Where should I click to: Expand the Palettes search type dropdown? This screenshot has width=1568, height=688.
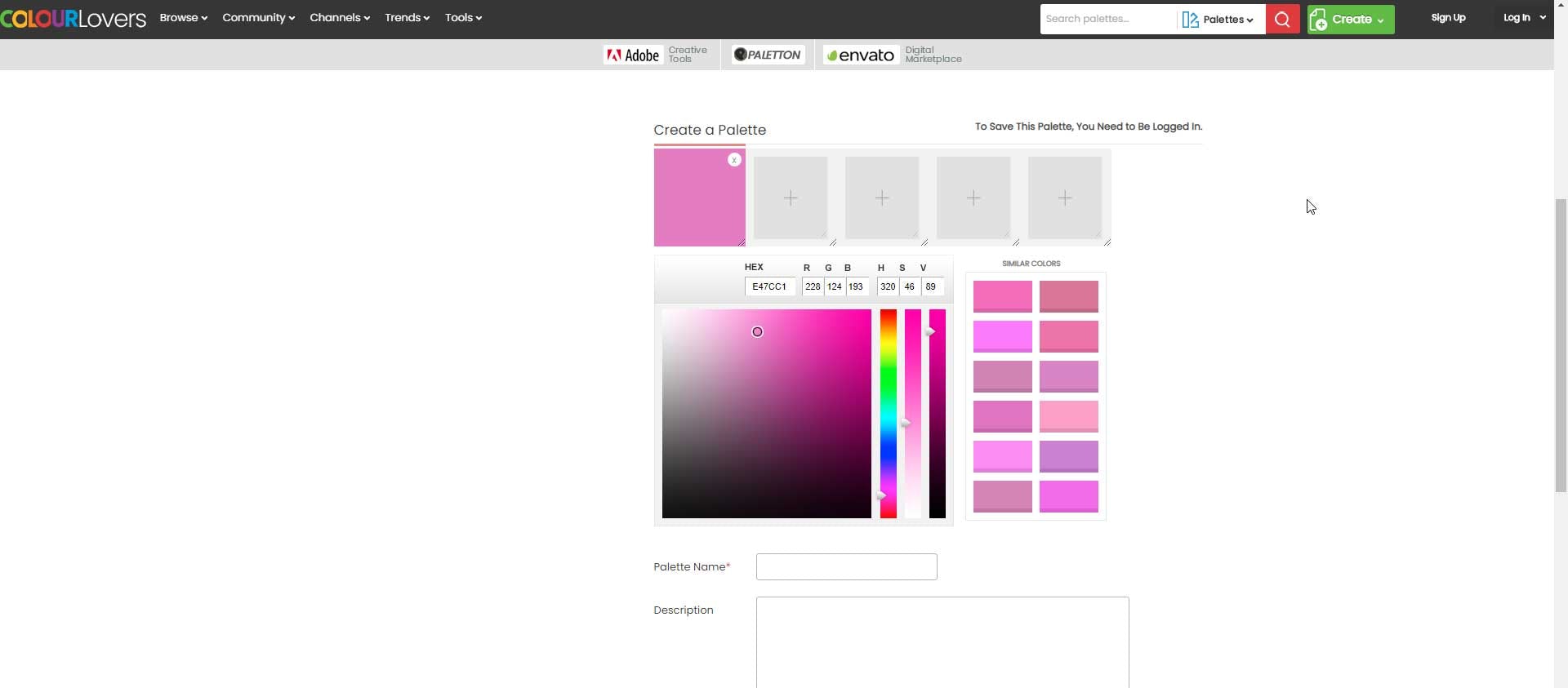click(x=1220, y=20)
